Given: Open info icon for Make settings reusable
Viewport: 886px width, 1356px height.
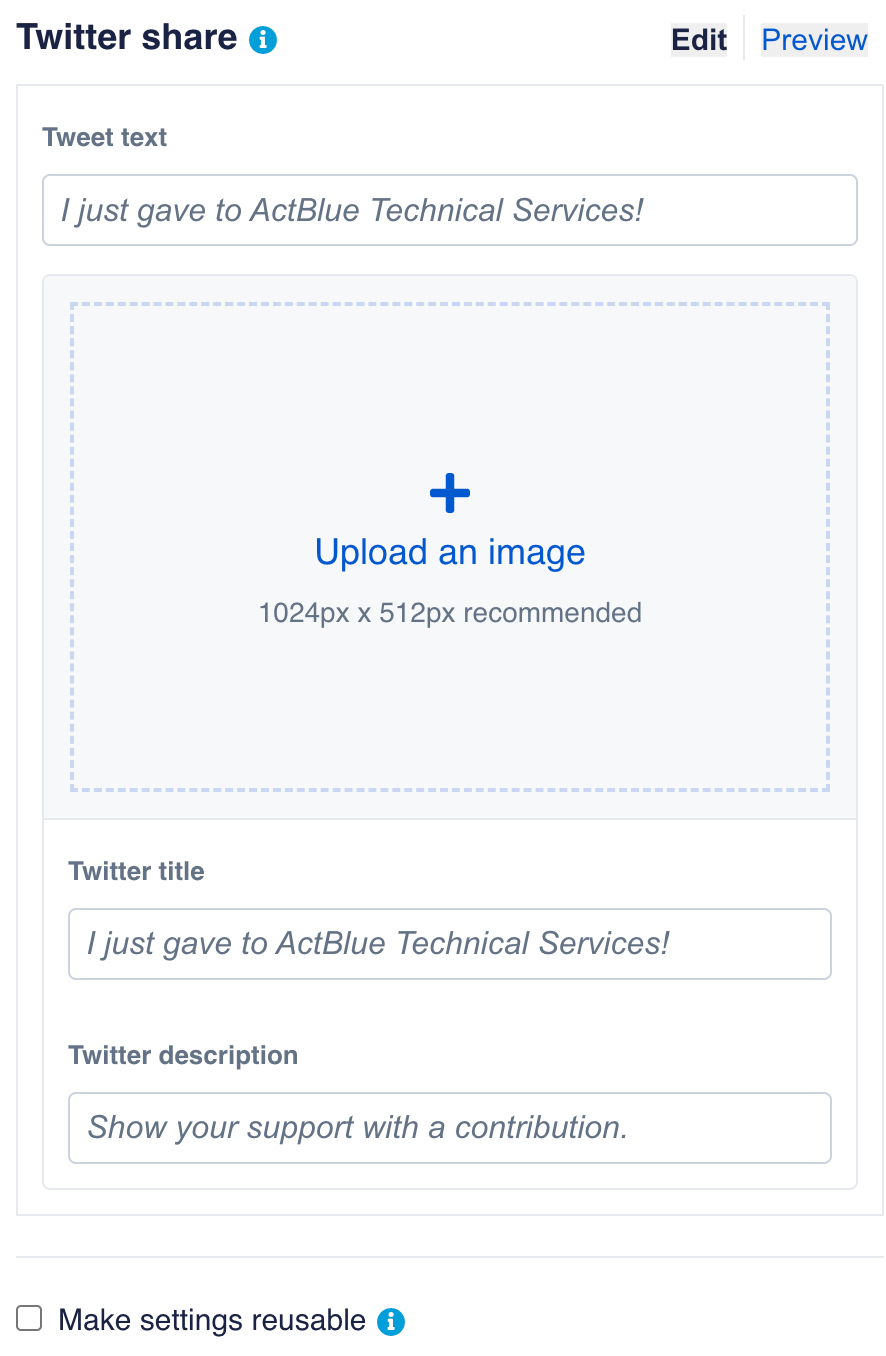Looking at the screenshot, I should [391, 1322].
